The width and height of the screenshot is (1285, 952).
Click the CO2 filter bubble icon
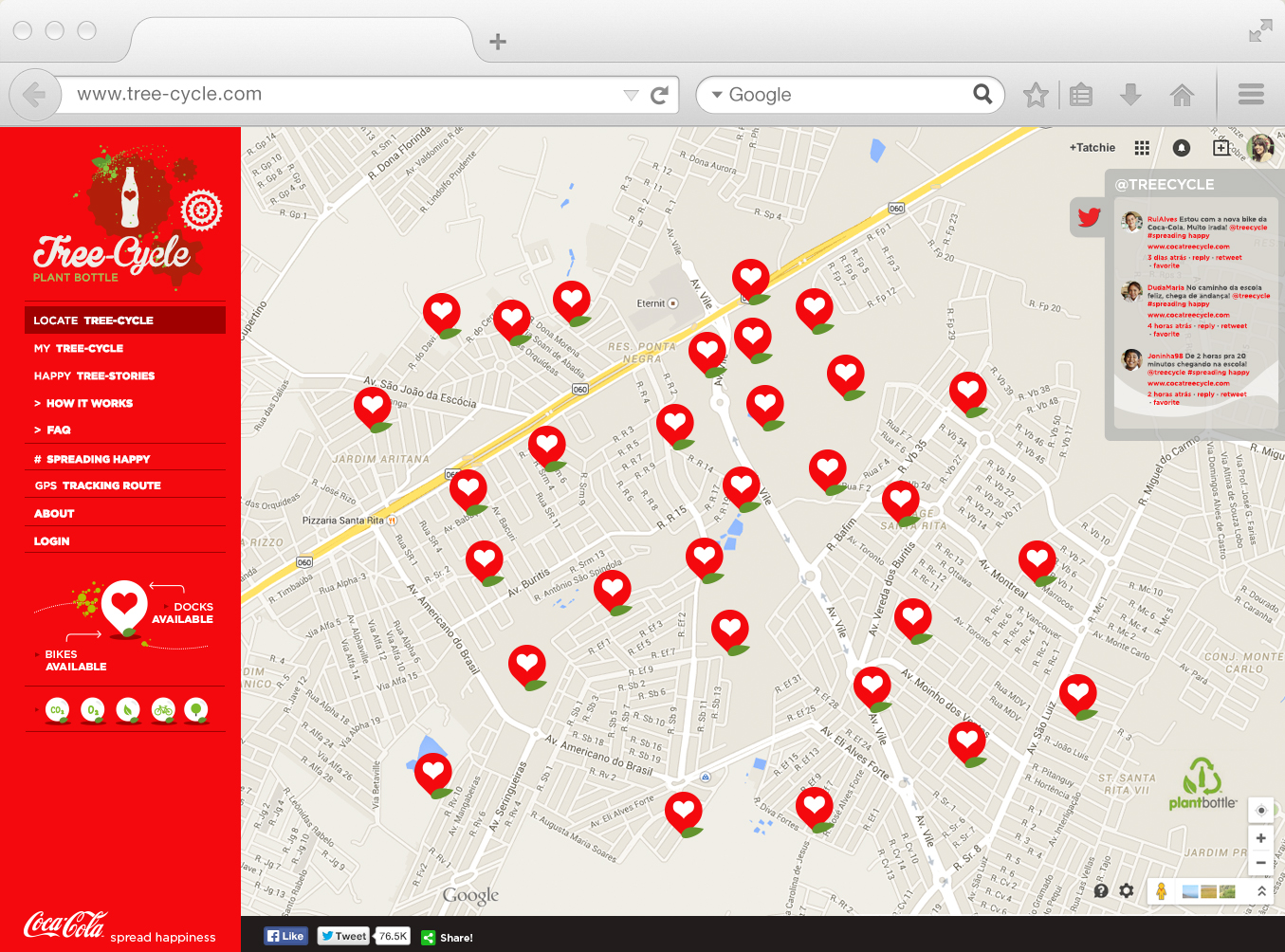pyautogui.click(x=57, y=710)
